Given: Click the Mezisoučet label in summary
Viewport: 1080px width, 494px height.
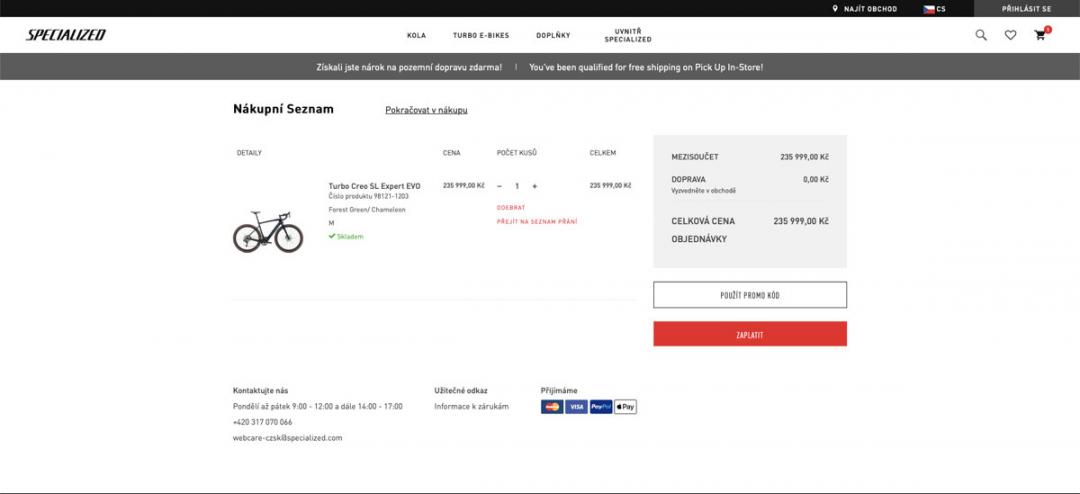Looking at the screenshot, I should click(x=695, y=157).
